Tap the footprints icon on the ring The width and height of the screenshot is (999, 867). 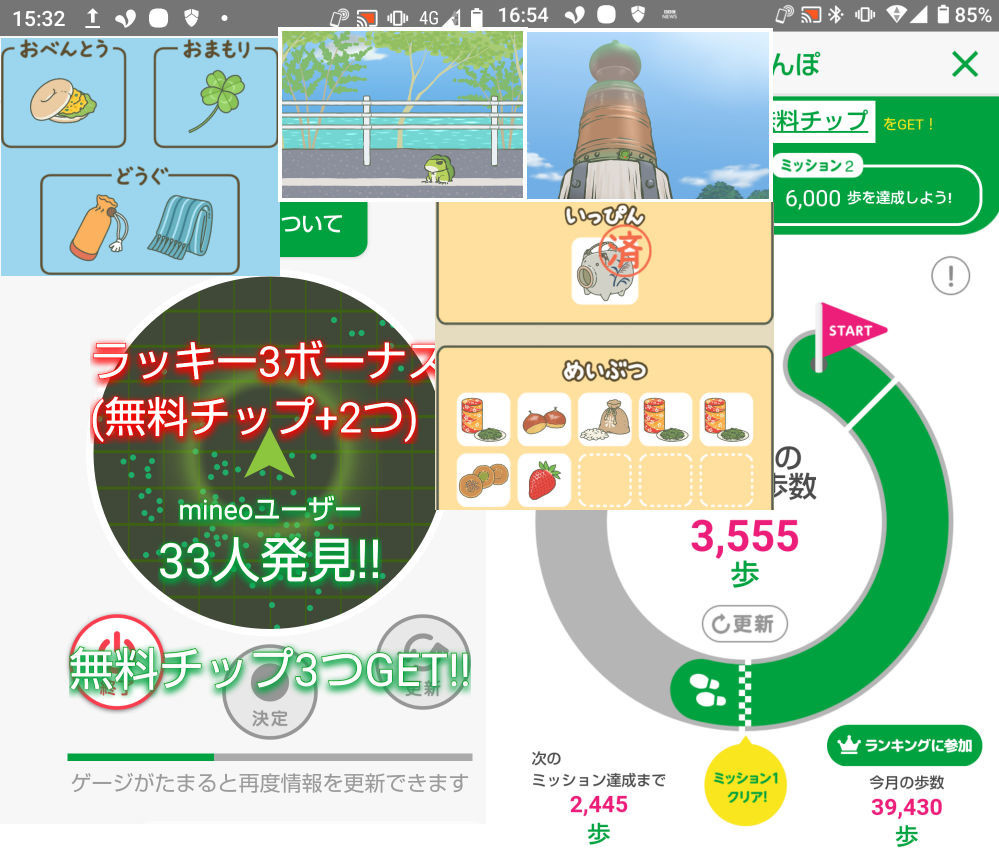click(x=709, y=691)
